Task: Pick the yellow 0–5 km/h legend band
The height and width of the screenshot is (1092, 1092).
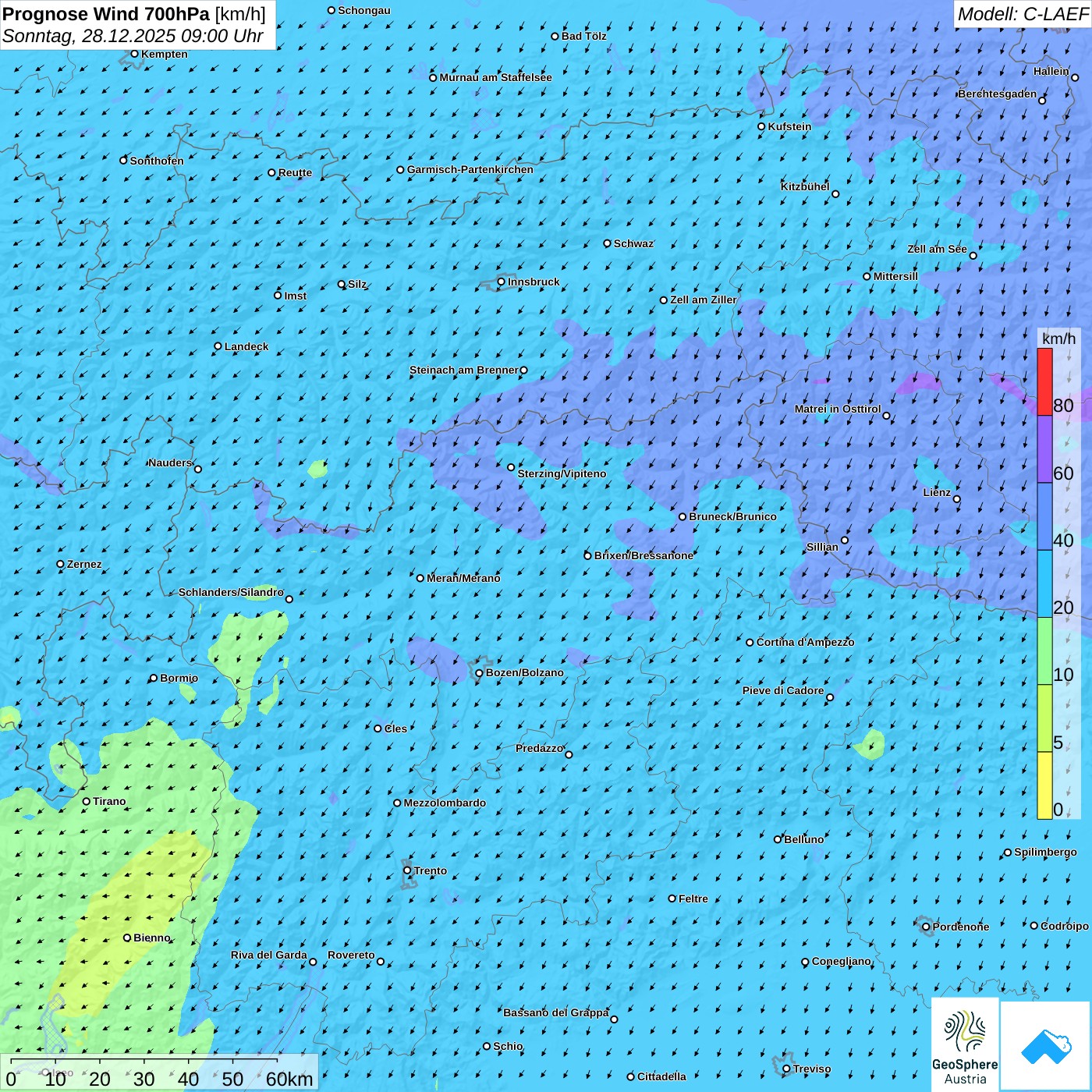Action: (x=1044, y=785)
